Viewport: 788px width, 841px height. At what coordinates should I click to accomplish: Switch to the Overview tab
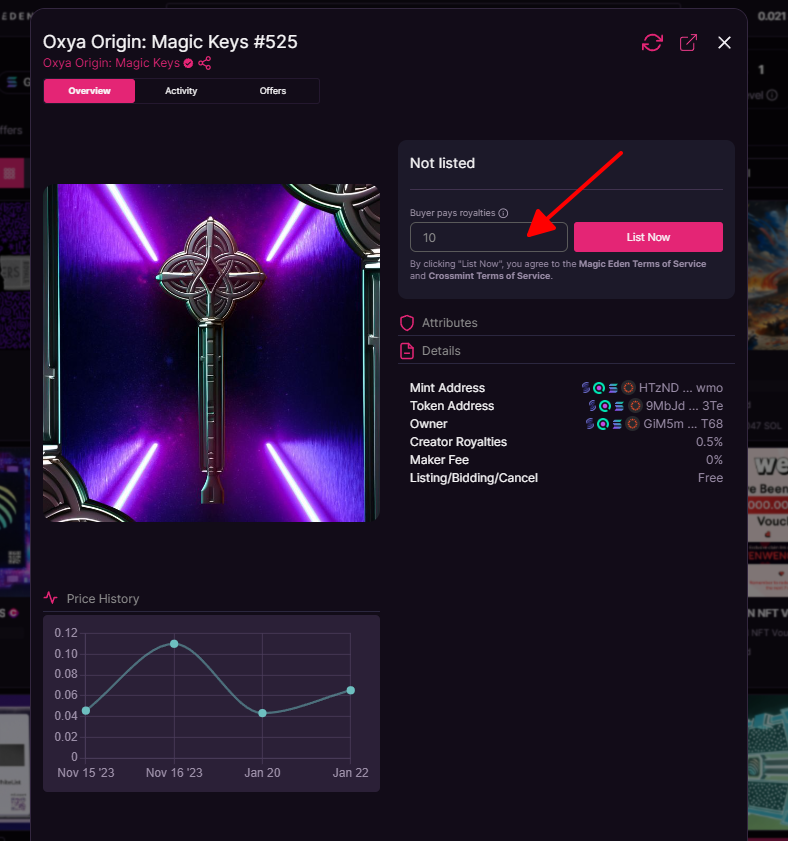[89, 91]
